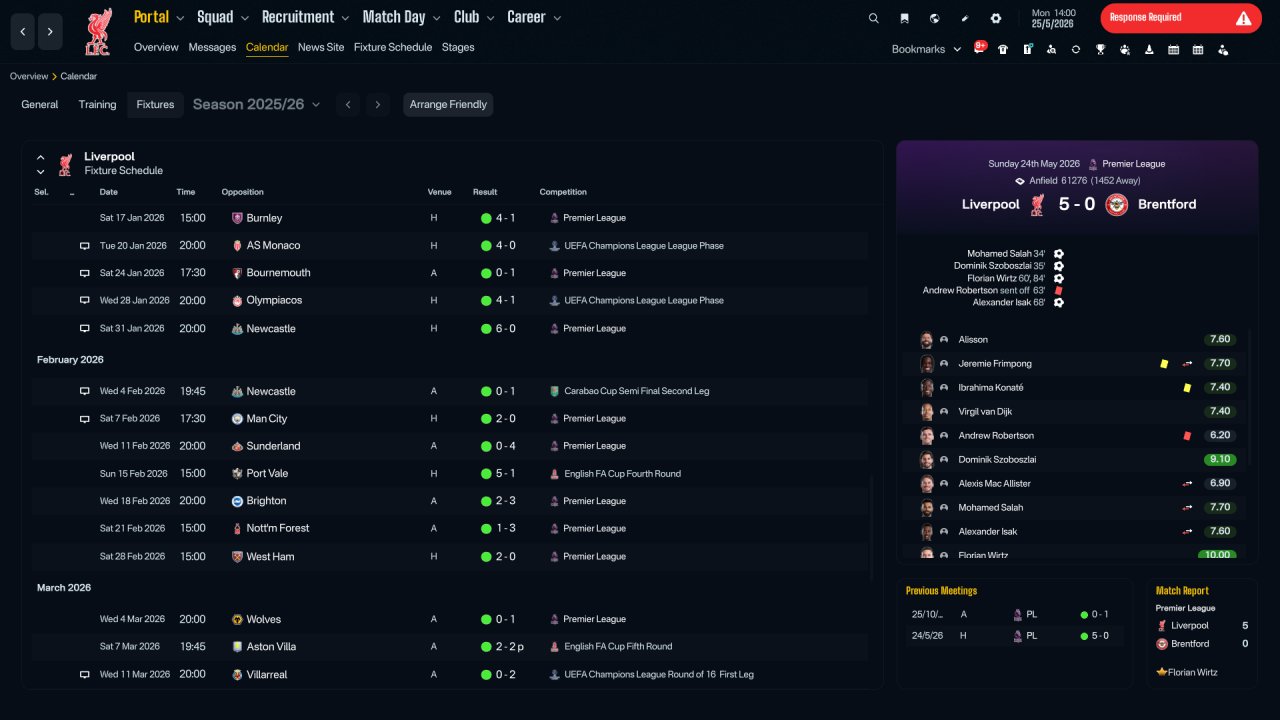Click the Aston Villa 2 - 2 p result

509,647
